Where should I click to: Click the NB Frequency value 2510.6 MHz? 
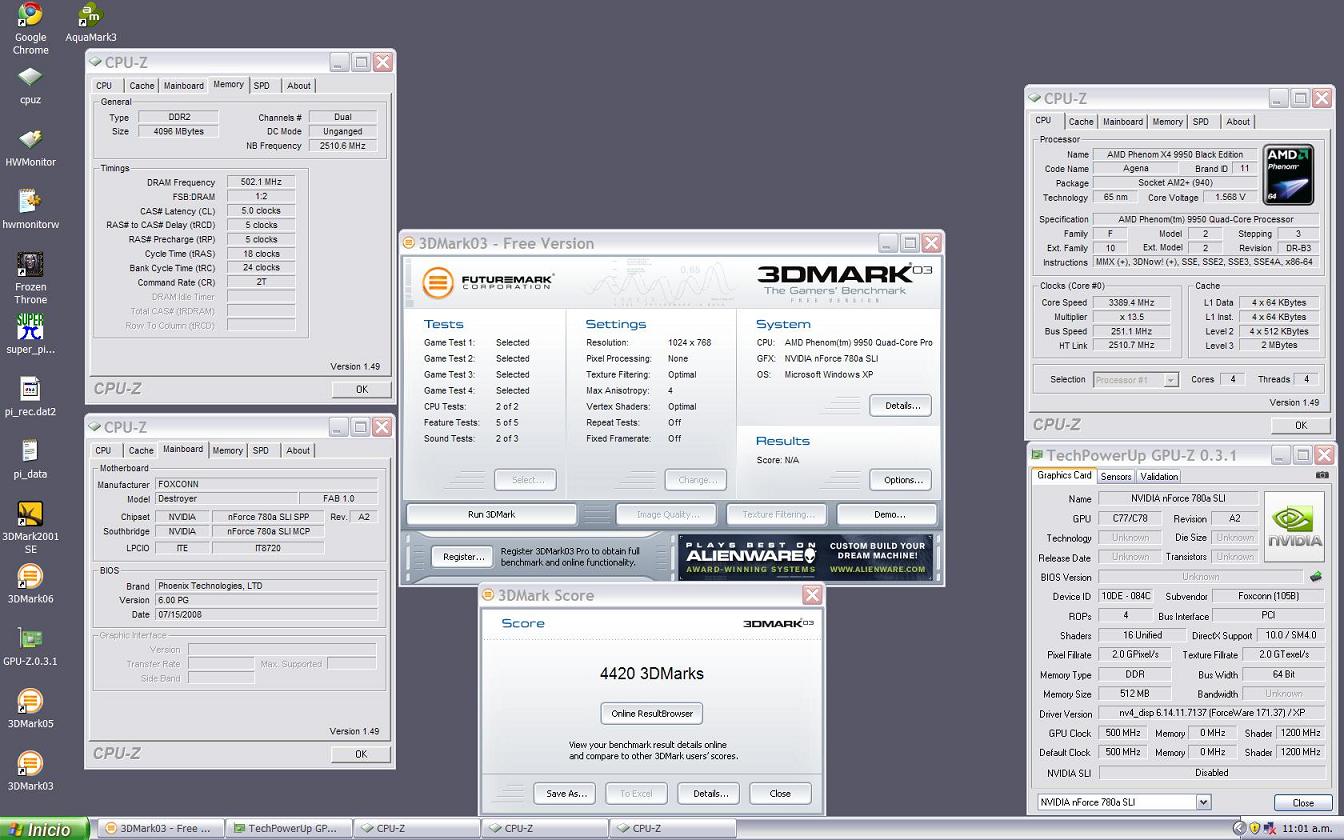point(343,146)
